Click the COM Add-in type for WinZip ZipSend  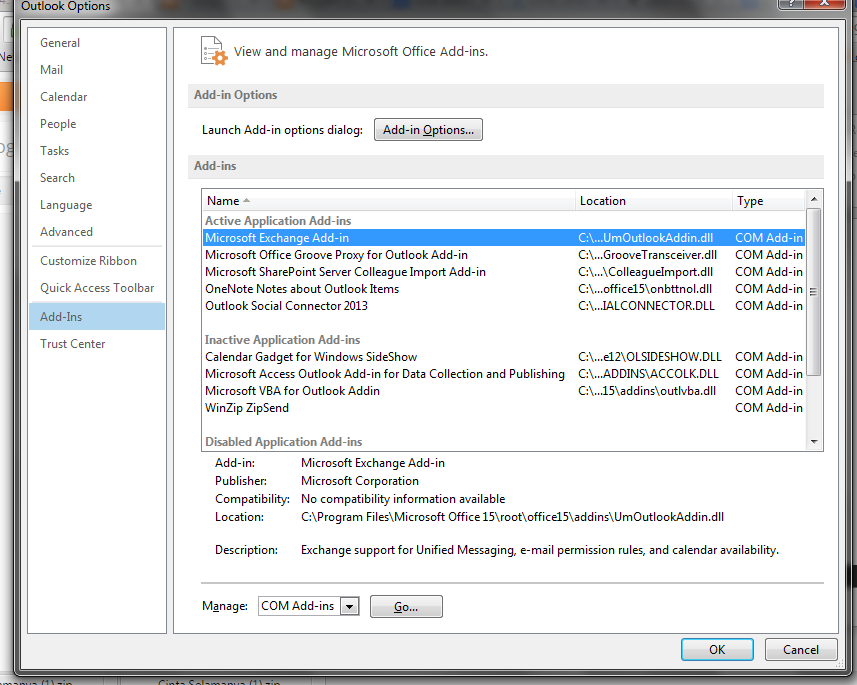point(769,408)
